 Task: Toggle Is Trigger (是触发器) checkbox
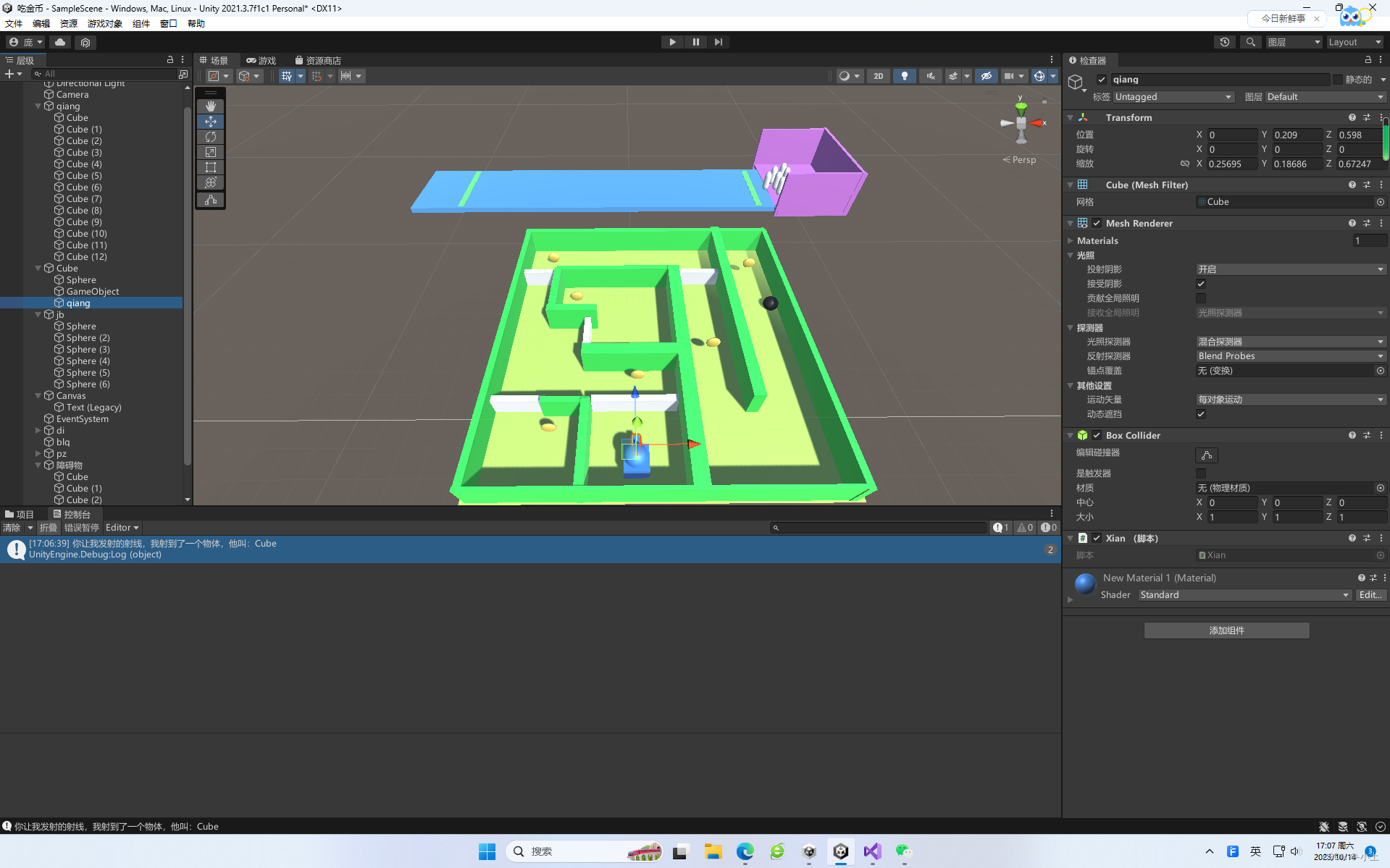[x=1201, y=473]
